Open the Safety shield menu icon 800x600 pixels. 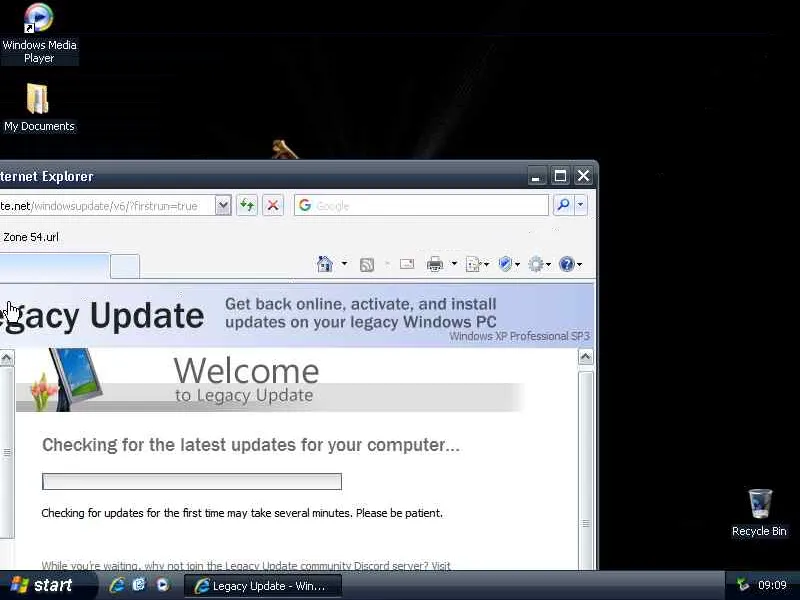[x=509, y=264]
